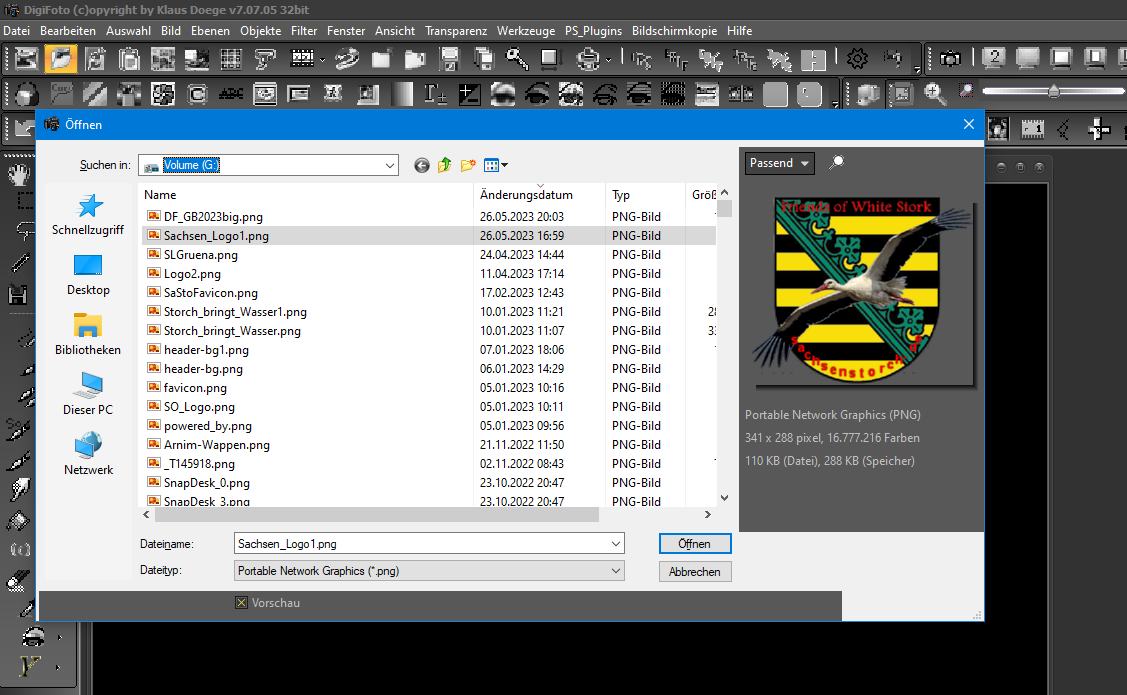Open Bibliotheken in the places sidebar

pos(88,334)
